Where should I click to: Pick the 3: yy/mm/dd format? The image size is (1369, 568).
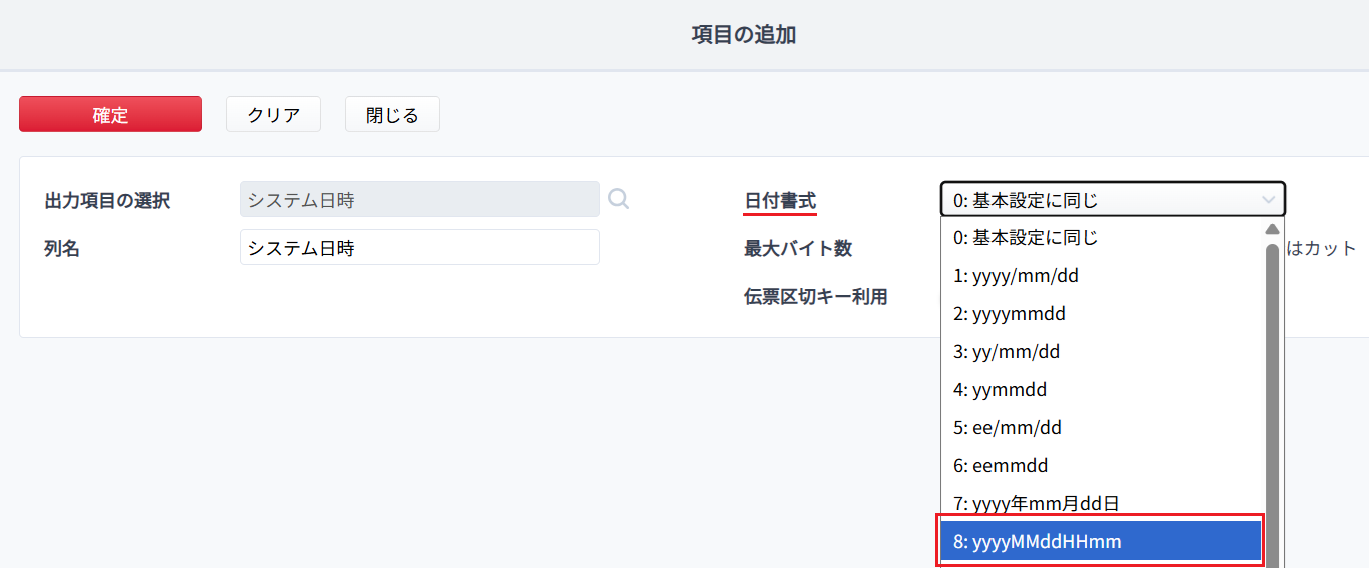tap(1102, 352)
